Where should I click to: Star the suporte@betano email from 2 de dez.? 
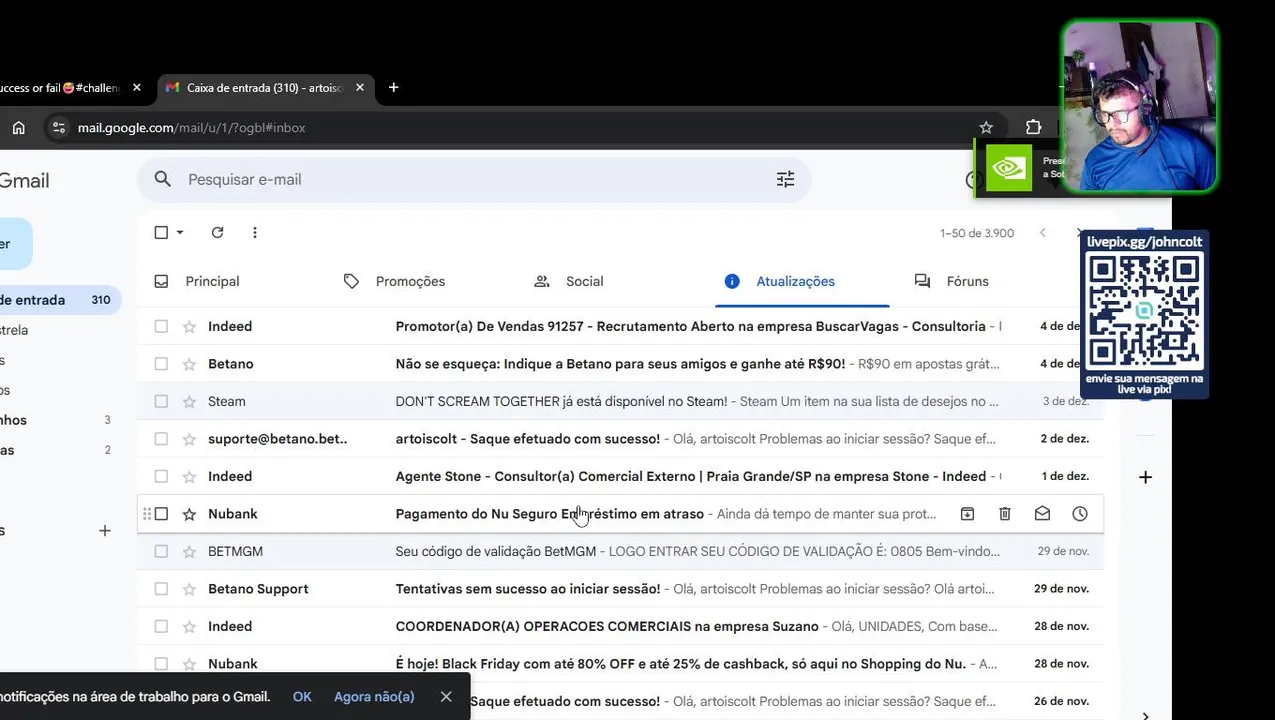189,439
